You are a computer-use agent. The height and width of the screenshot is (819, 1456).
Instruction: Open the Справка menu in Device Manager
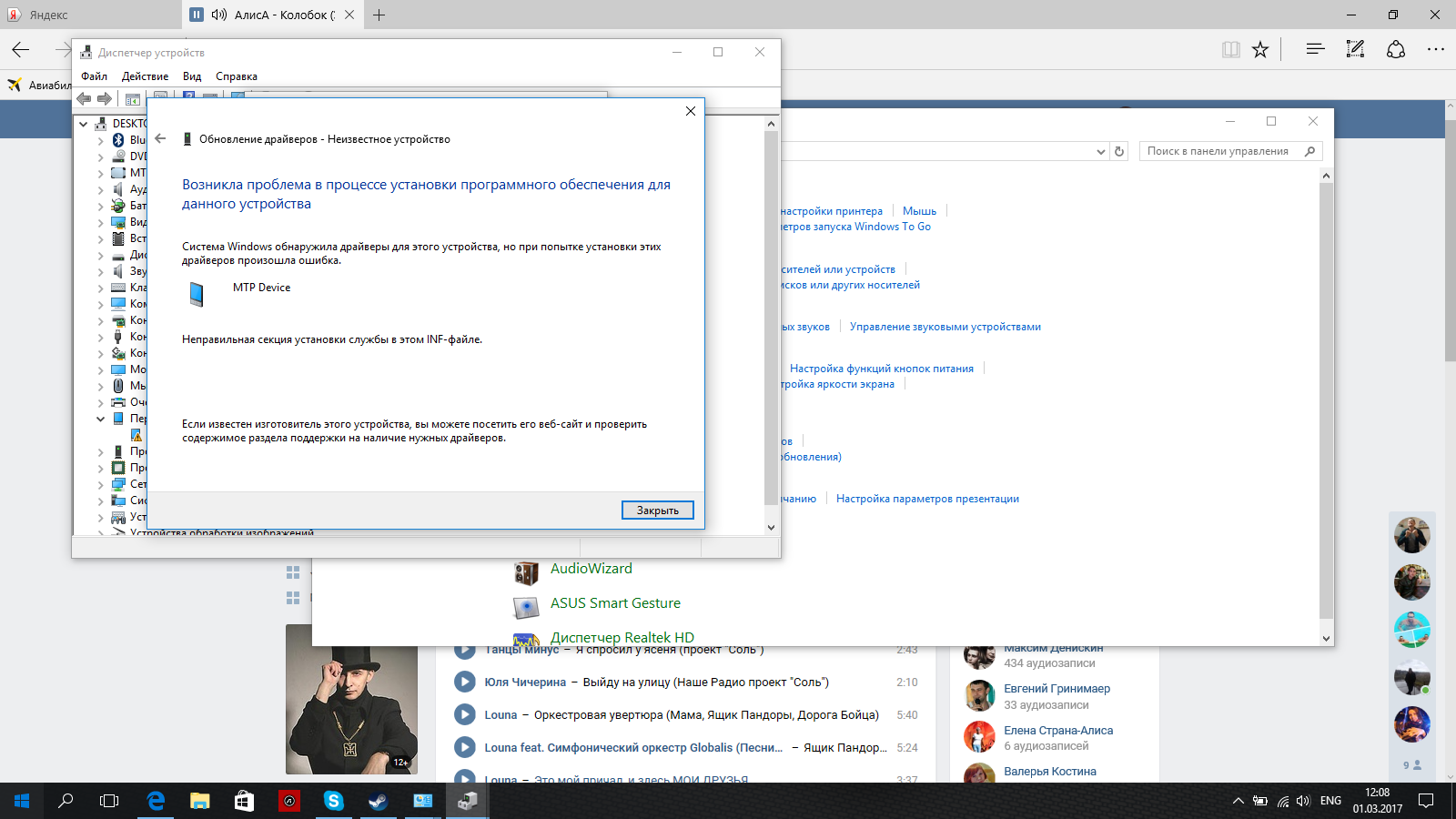(236, 76)
